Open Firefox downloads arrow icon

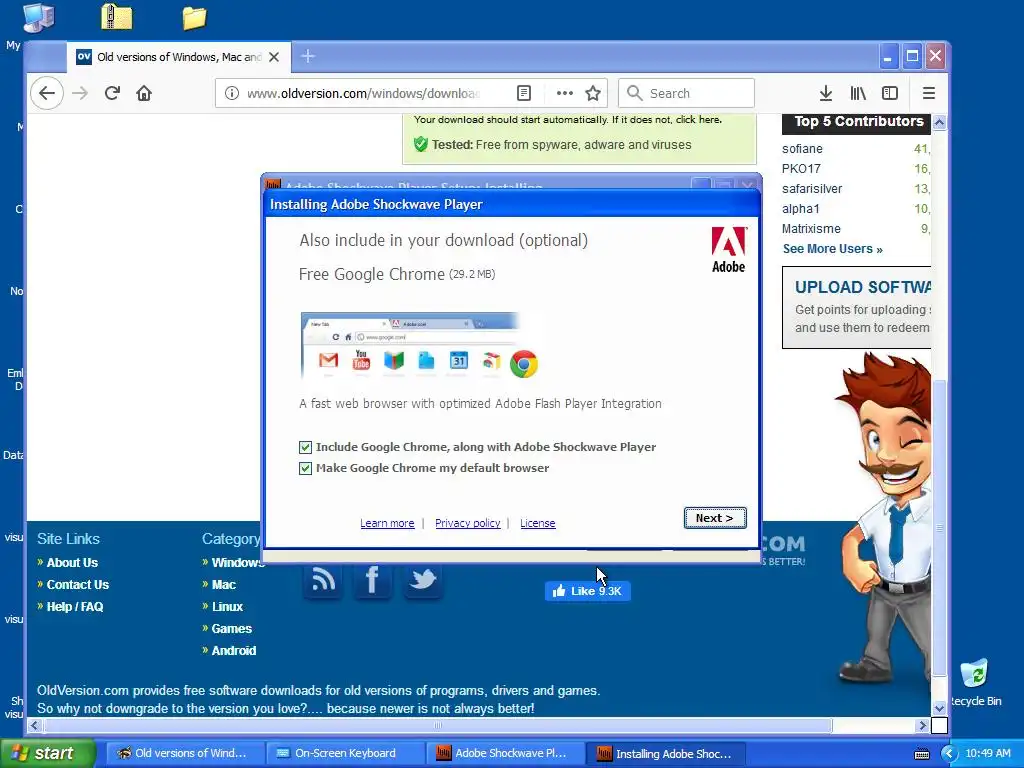point(825,93)
